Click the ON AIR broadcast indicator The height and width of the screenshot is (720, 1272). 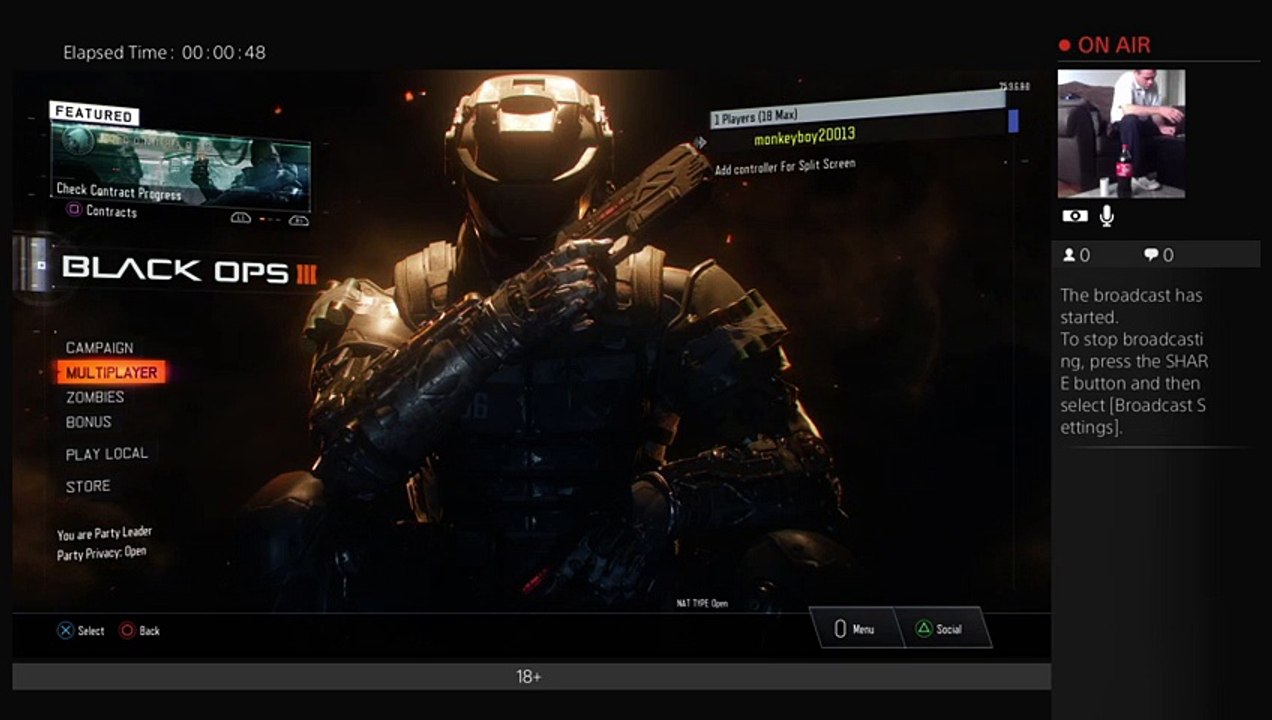[x=1104, y=45]
